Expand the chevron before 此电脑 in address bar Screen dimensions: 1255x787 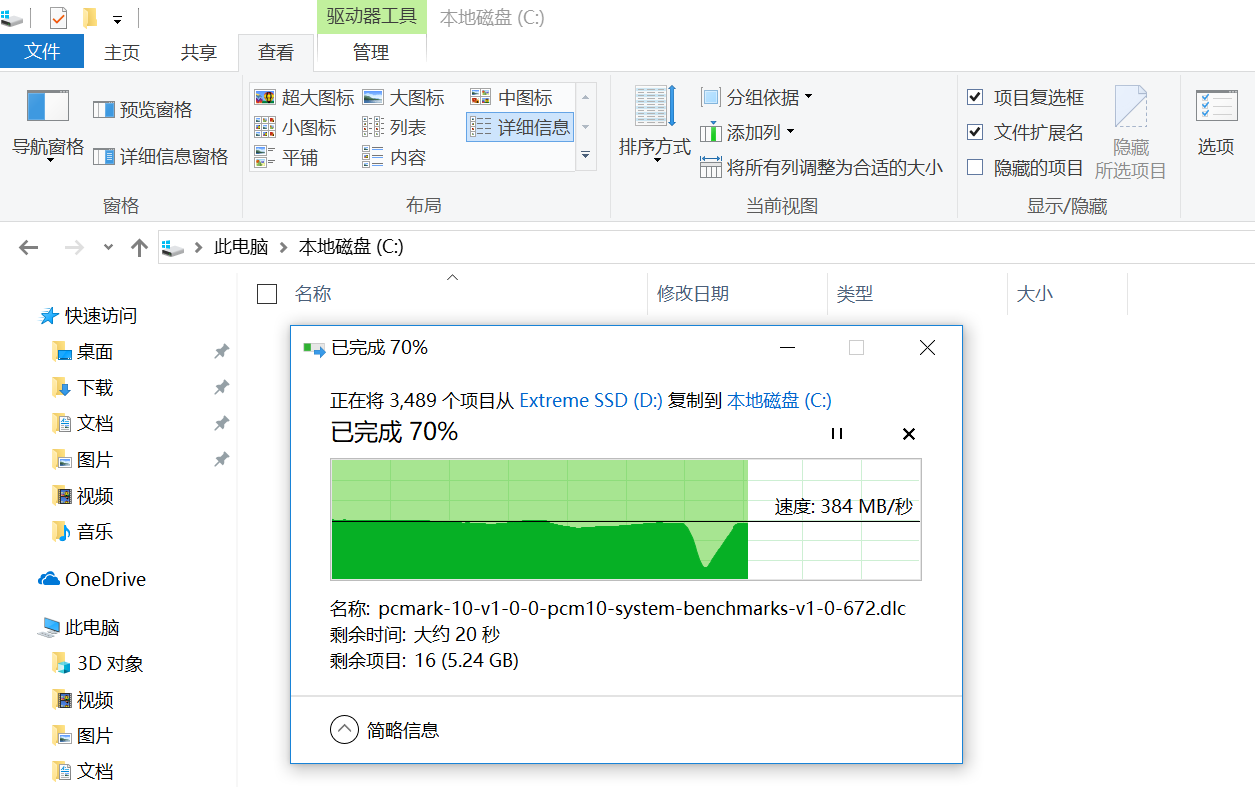(x=199, y=247)
